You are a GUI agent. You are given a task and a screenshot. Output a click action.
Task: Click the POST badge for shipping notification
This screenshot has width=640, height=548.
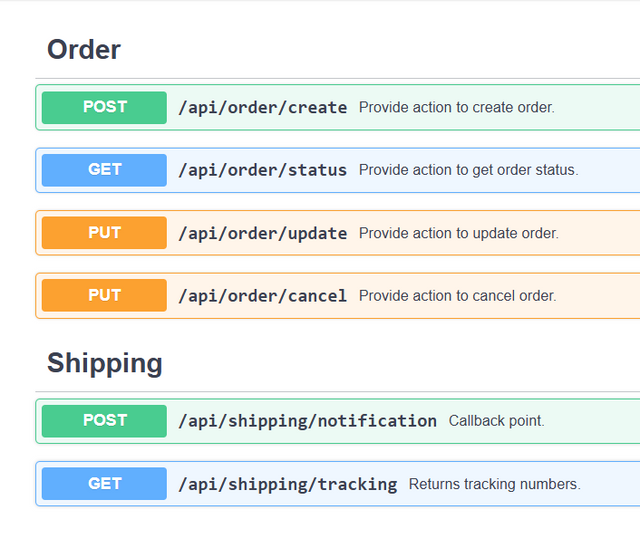point(104,421)
